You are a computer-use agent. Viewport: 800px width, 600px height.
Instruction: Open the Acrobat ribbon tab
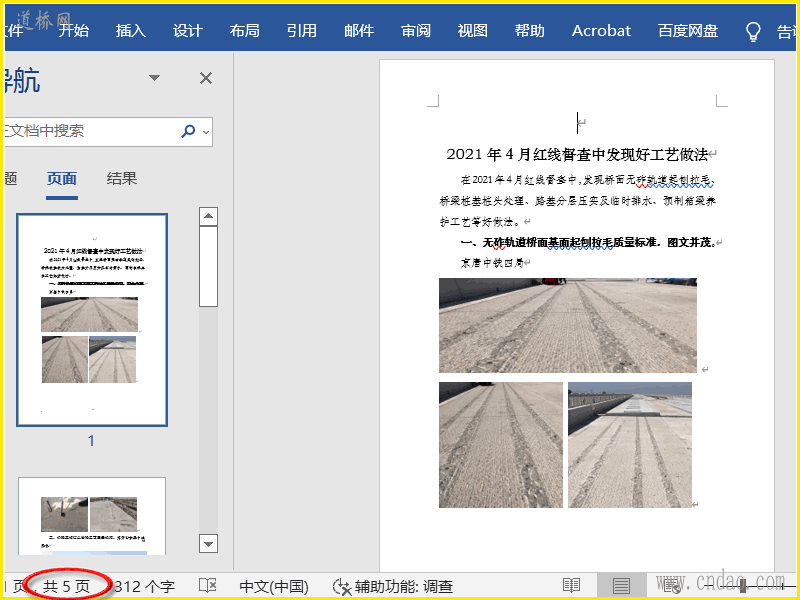[x=601, y=31]
